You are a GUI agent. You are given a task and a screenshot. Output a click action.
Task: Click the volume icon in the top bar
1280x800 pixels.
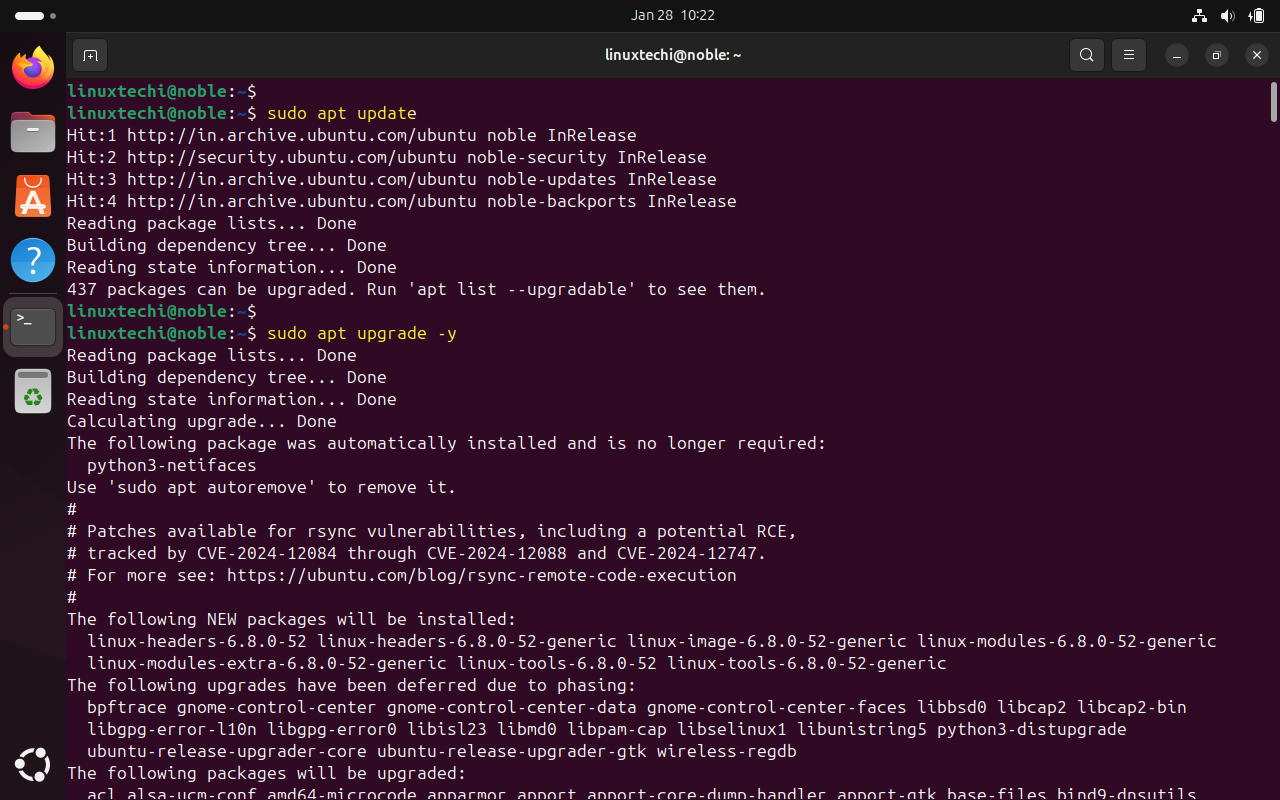point(1228,16)
